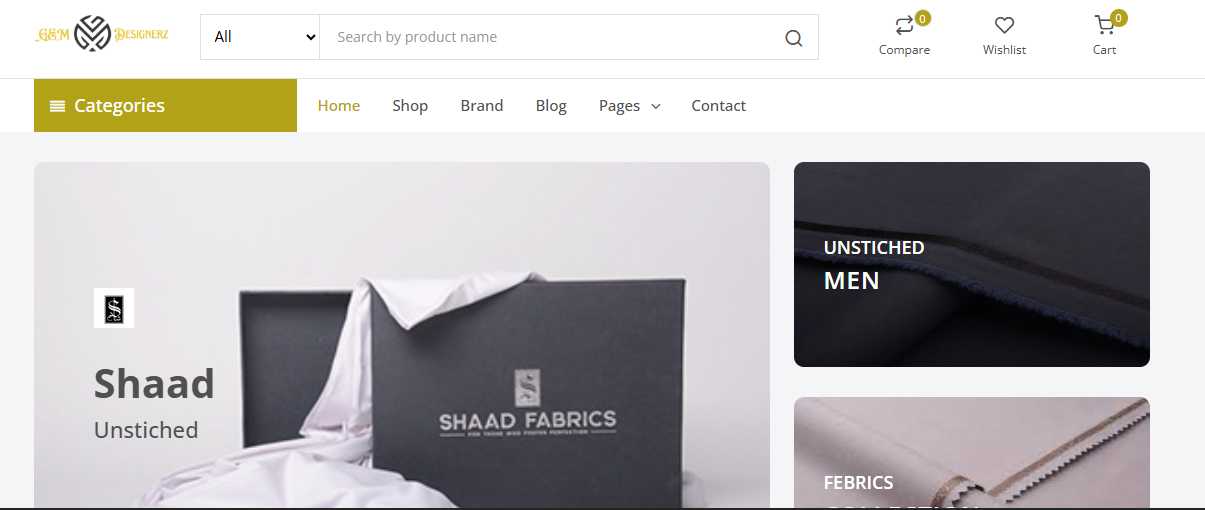The height and width of the screenshot is (510, 1205).
Task: Open the Compare arrows icon
Action: pyautogui.click(x=904, y=25)
